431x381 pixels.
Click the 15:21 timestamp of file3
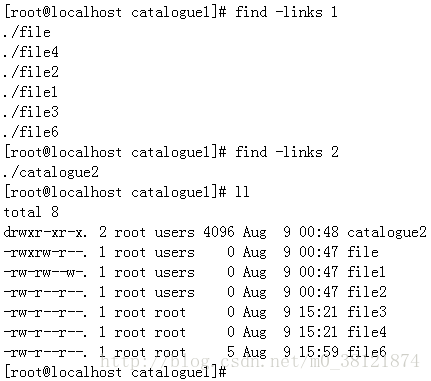[x=318, y=312]
